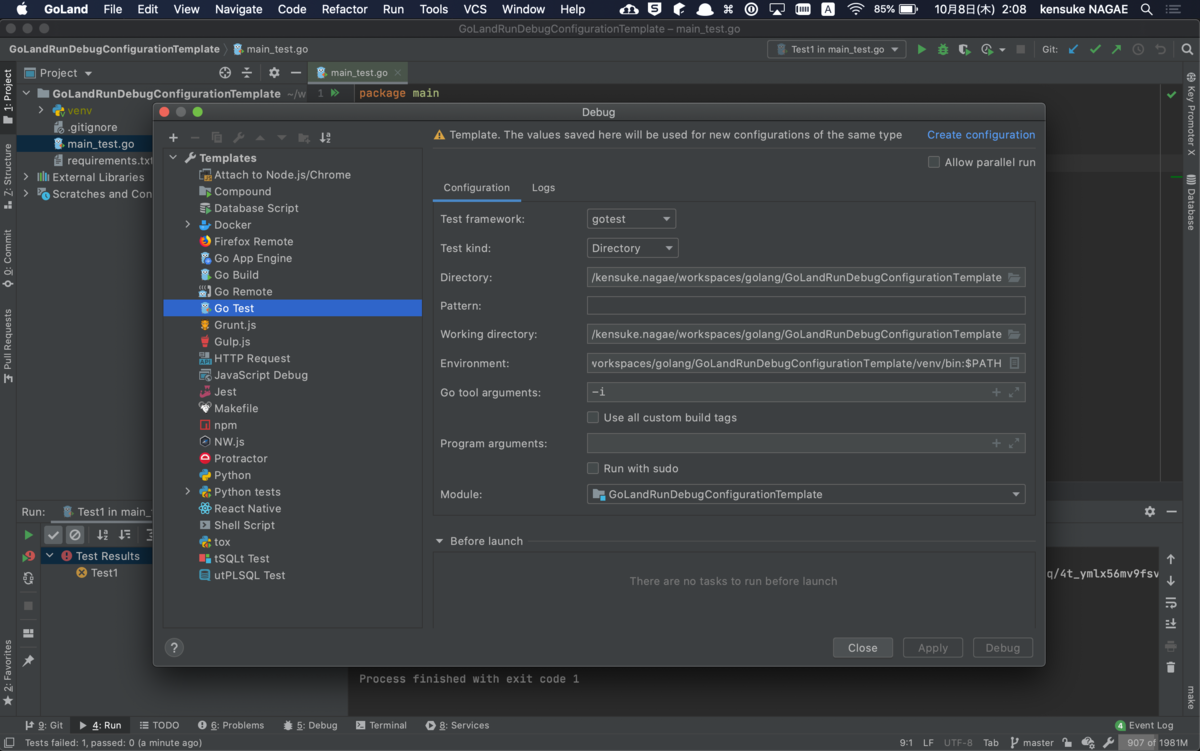Open Search Everywhere magnifier in the toolbar
Screen dimensions: 1200x751
pyautogui.click(x=1187, y=49)
